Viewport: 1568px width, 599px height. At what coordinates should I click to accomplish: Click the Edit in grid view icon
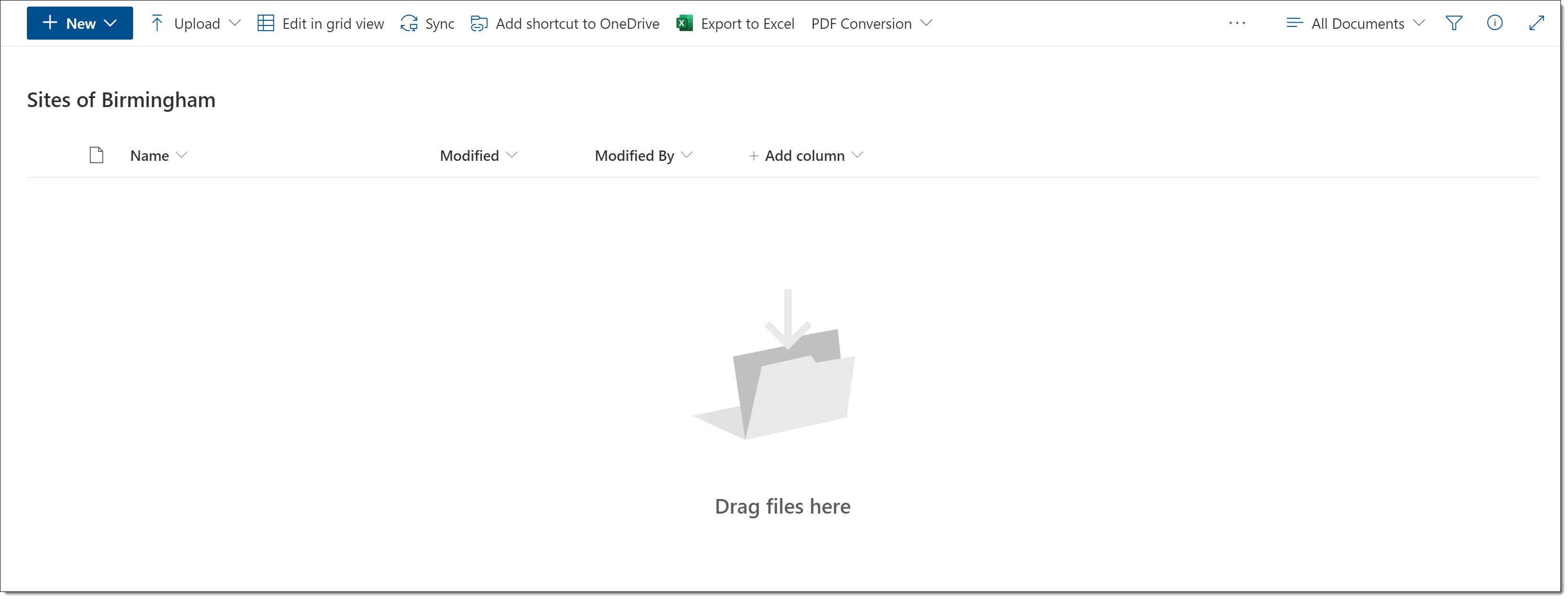point(265,24)
